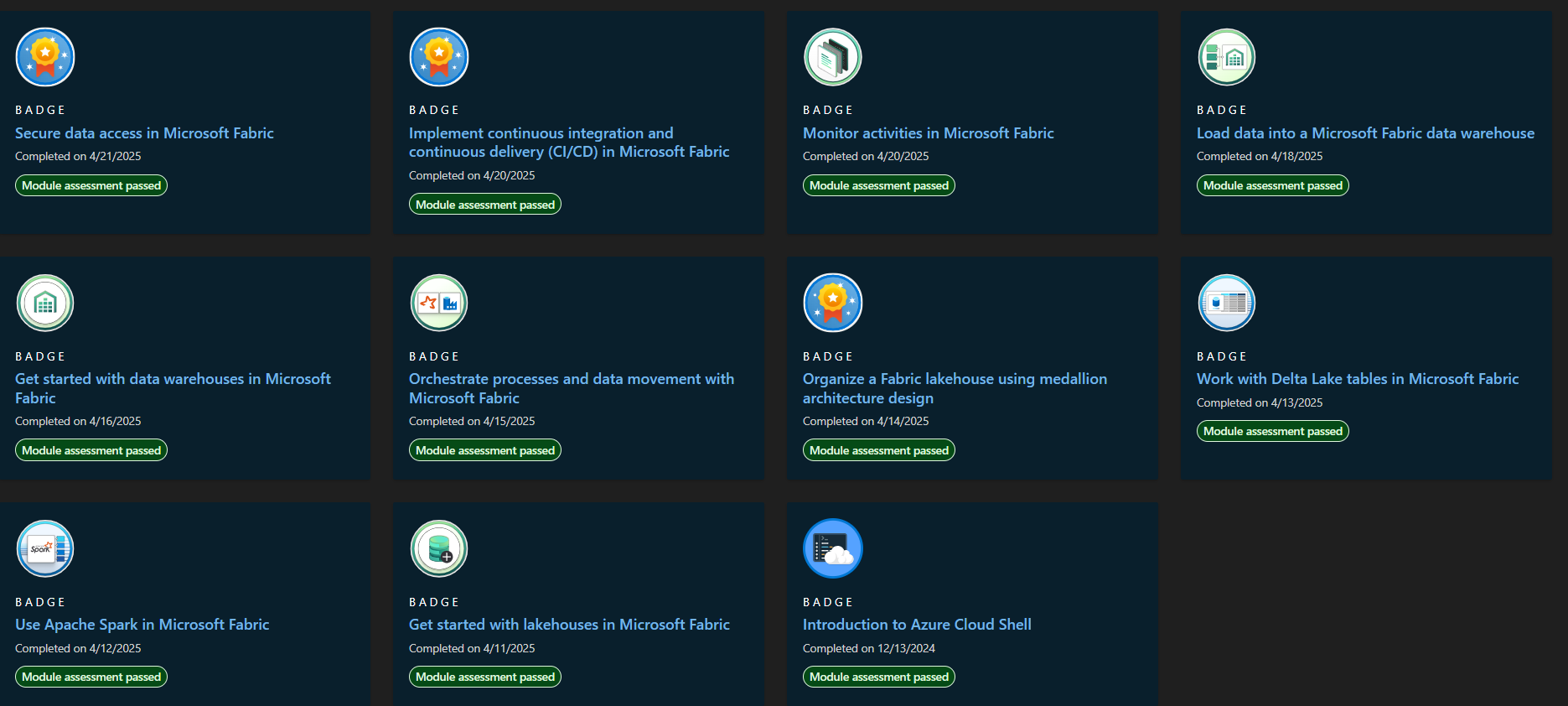Click the Delta Lake tables badge icon
1568x706 pixels.
point(1227,303)
